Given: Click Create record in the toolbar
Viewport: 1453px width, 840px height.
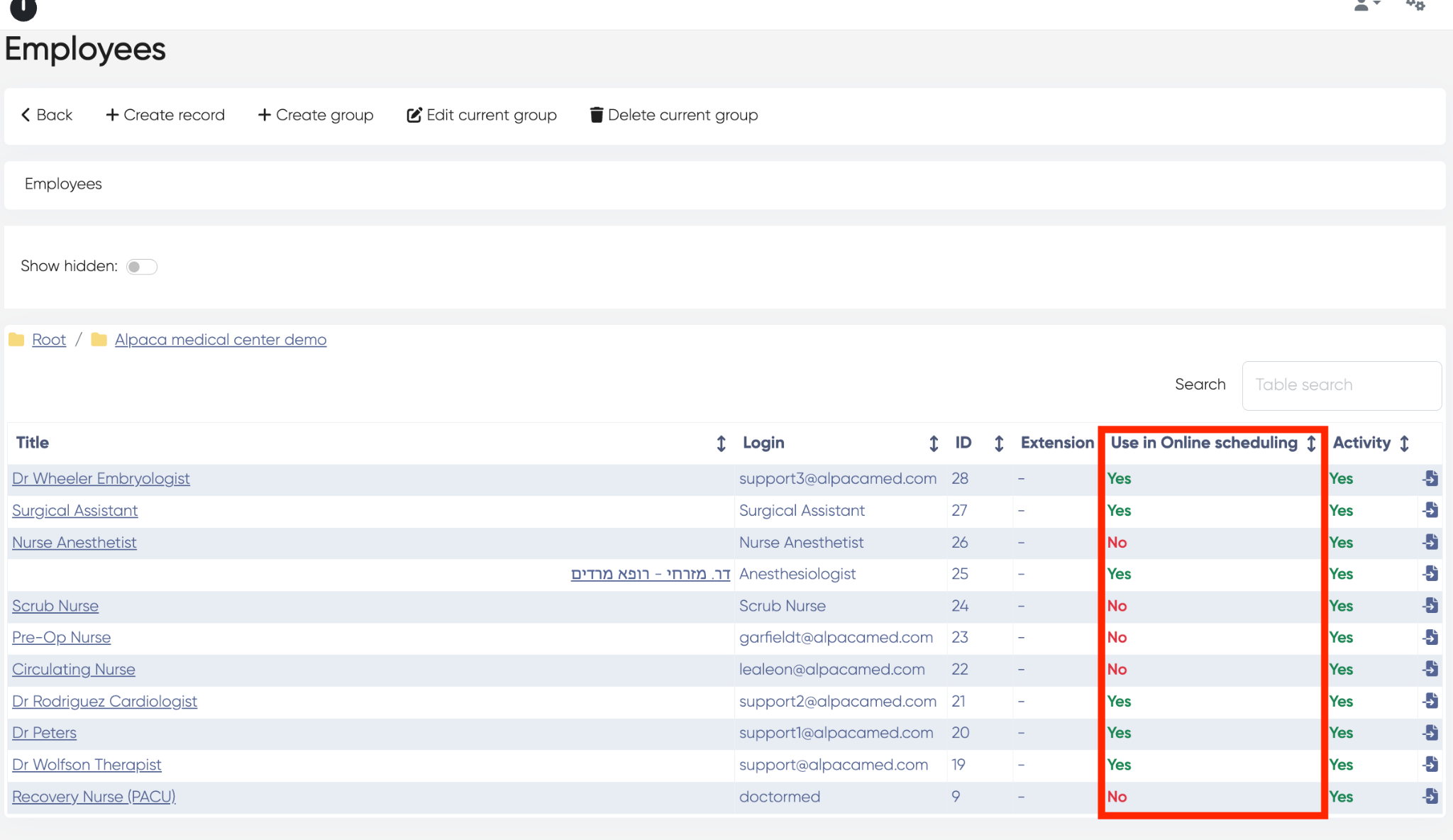Looking at the screenshot, I should pyautogui.click(x=165, y=115).
